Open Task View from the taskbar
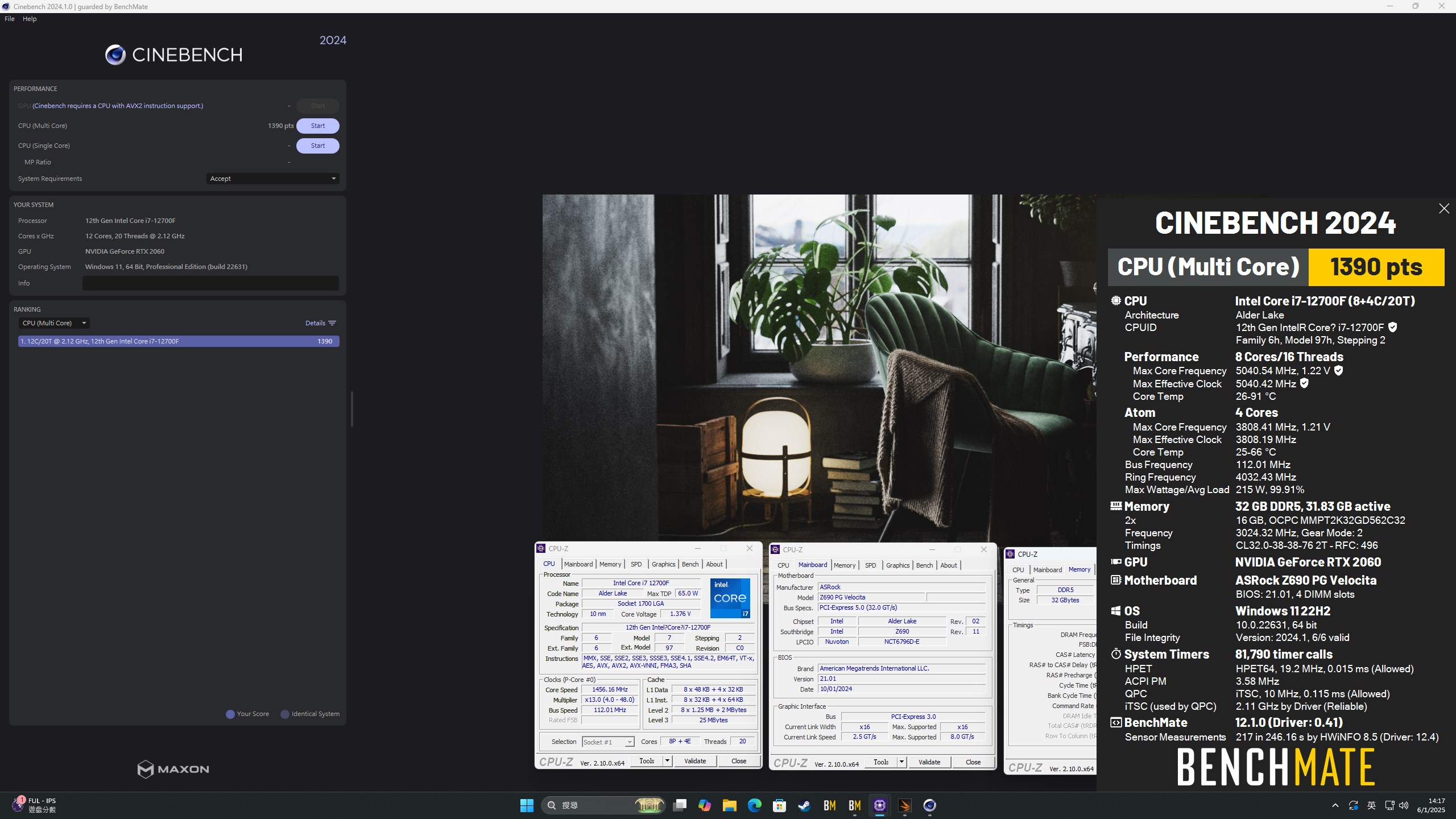 pyautogui.click(x=680, y=805)
